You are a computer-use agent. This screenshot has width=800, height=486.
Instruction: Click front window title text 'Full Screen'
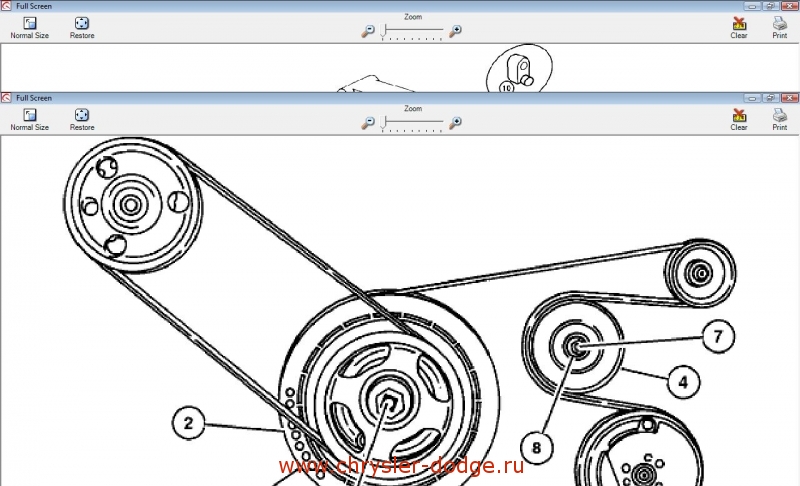point(34,98)
